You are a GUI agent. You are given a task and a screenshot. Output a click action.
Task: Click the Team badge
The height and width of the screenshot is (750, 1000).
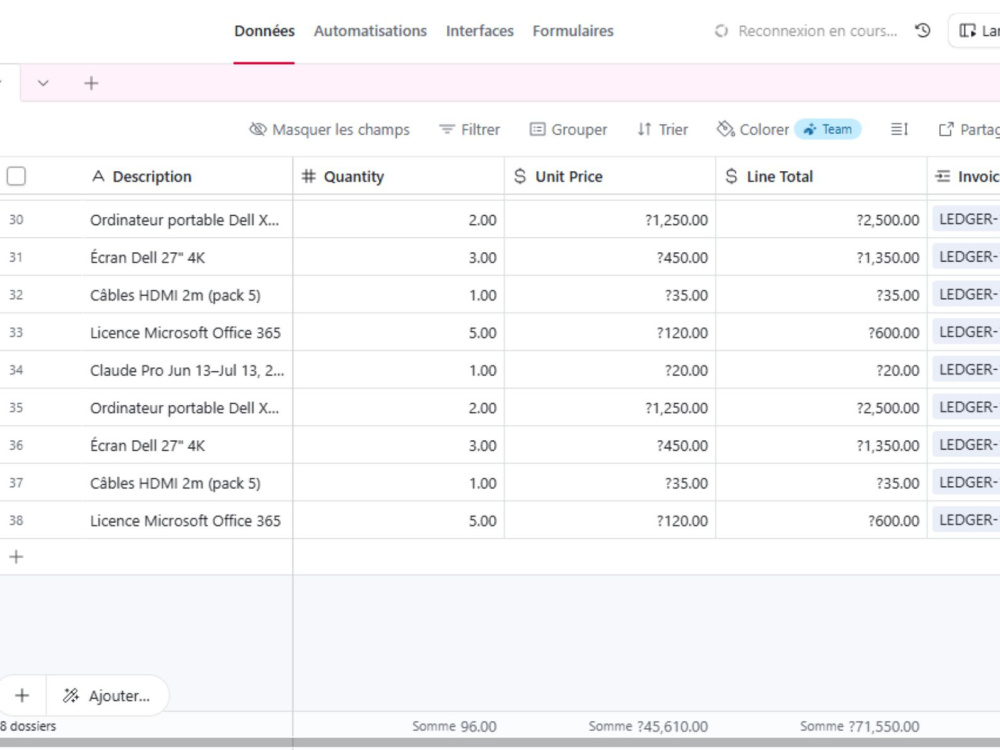828,129
